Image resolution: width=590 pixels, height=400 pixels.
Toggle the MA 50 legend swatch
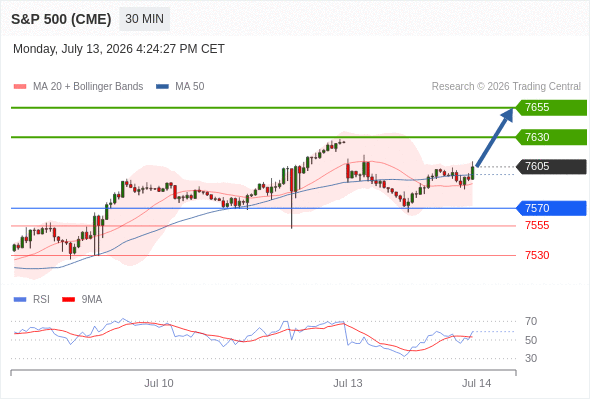[162, 87]
